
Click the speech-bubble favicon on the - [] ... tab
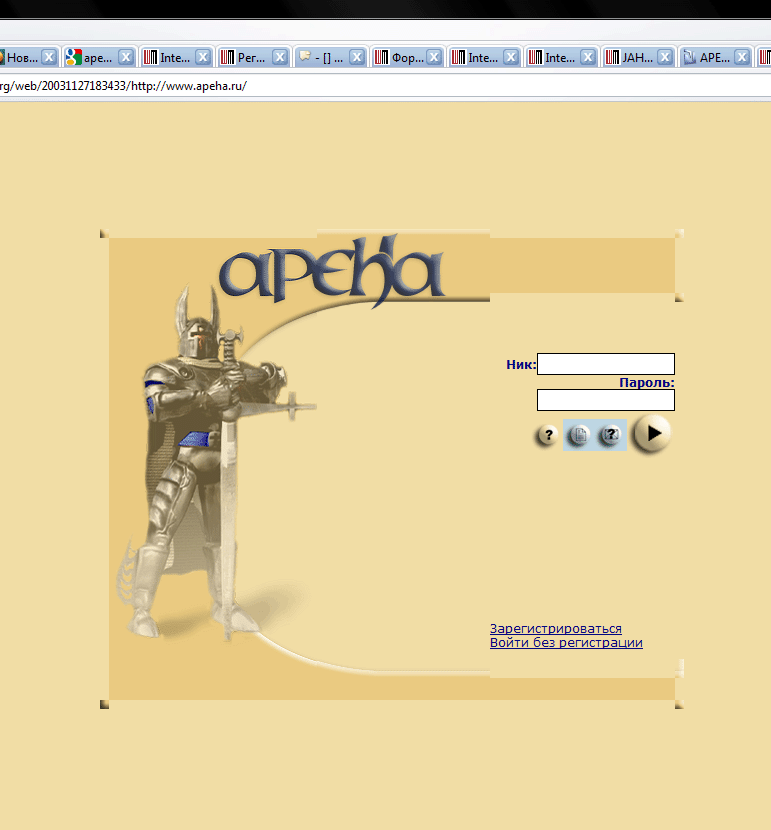coord(304,56)
